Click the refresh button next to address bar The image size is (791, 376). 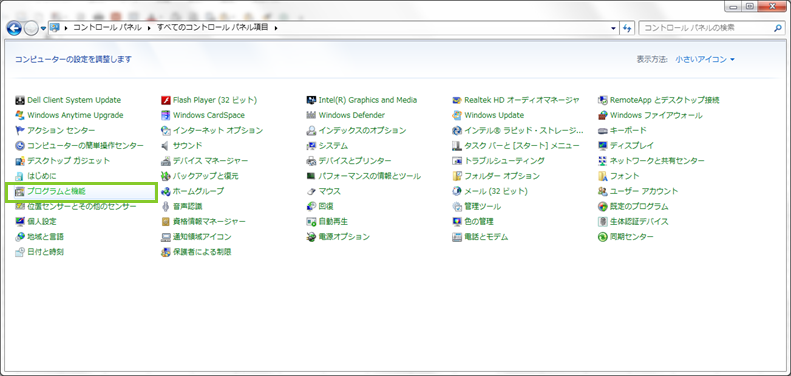[627, 28]
